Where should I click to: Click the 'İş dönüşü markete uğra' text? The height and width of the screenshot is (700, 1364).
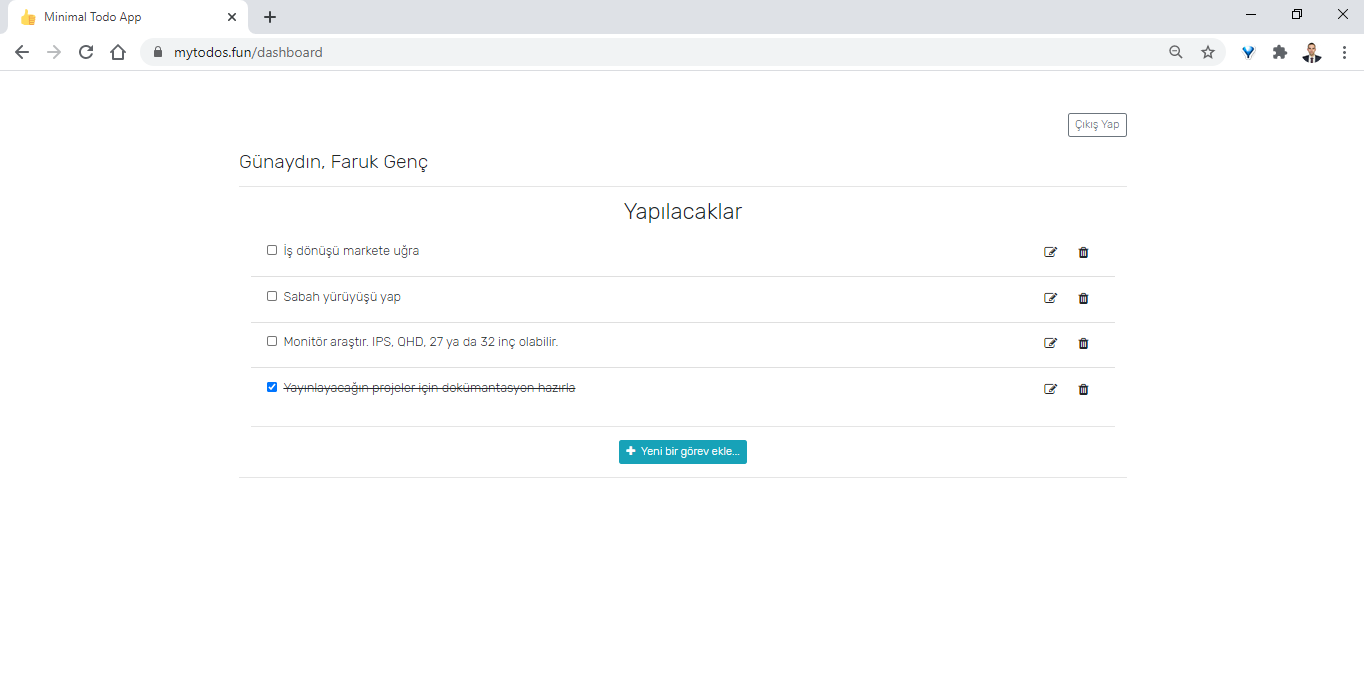[351, 251]
